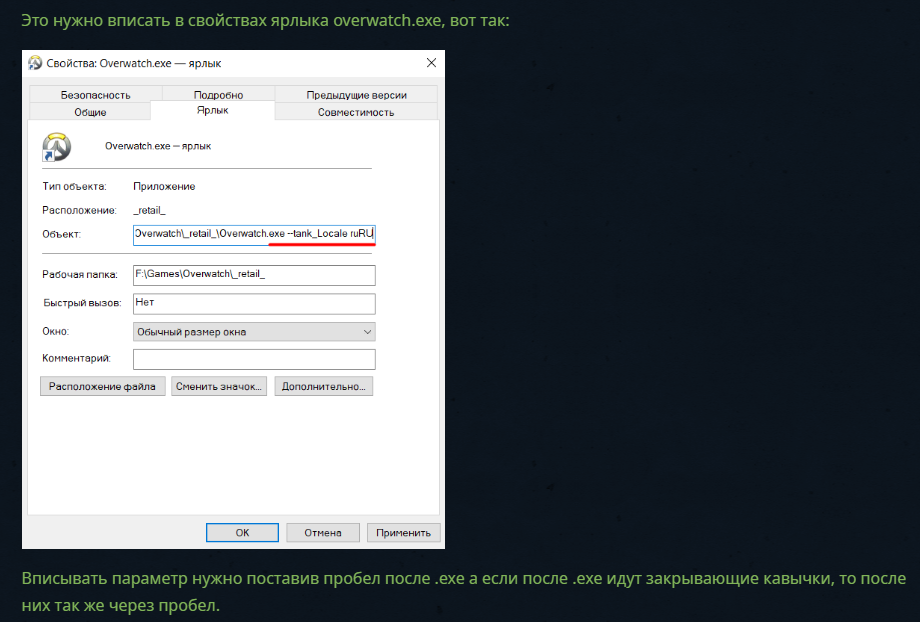This screenshot has width=920, height=622.
Task: Focus the Быстрый вызов field
Action: [254, 303]
